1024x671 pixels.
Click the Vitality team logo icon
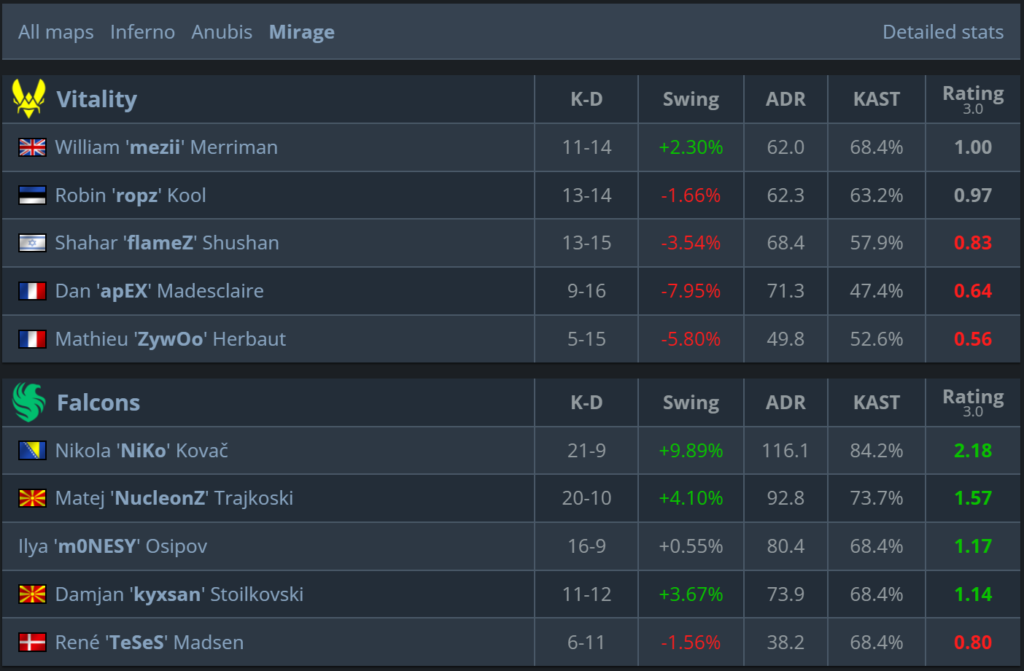(x=28, y=99)
